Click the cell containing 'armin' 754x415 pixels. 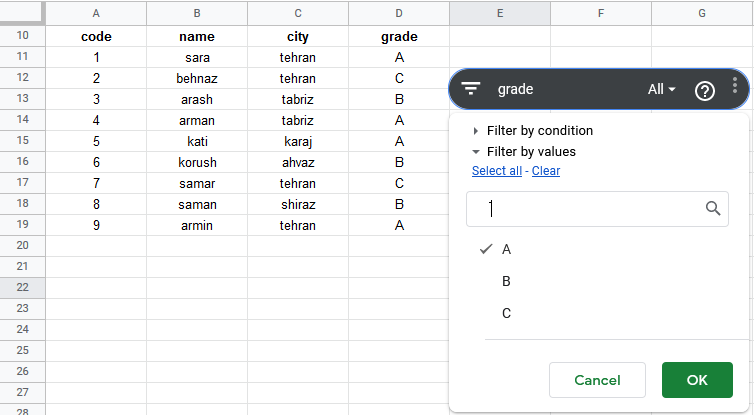[197, 225]
